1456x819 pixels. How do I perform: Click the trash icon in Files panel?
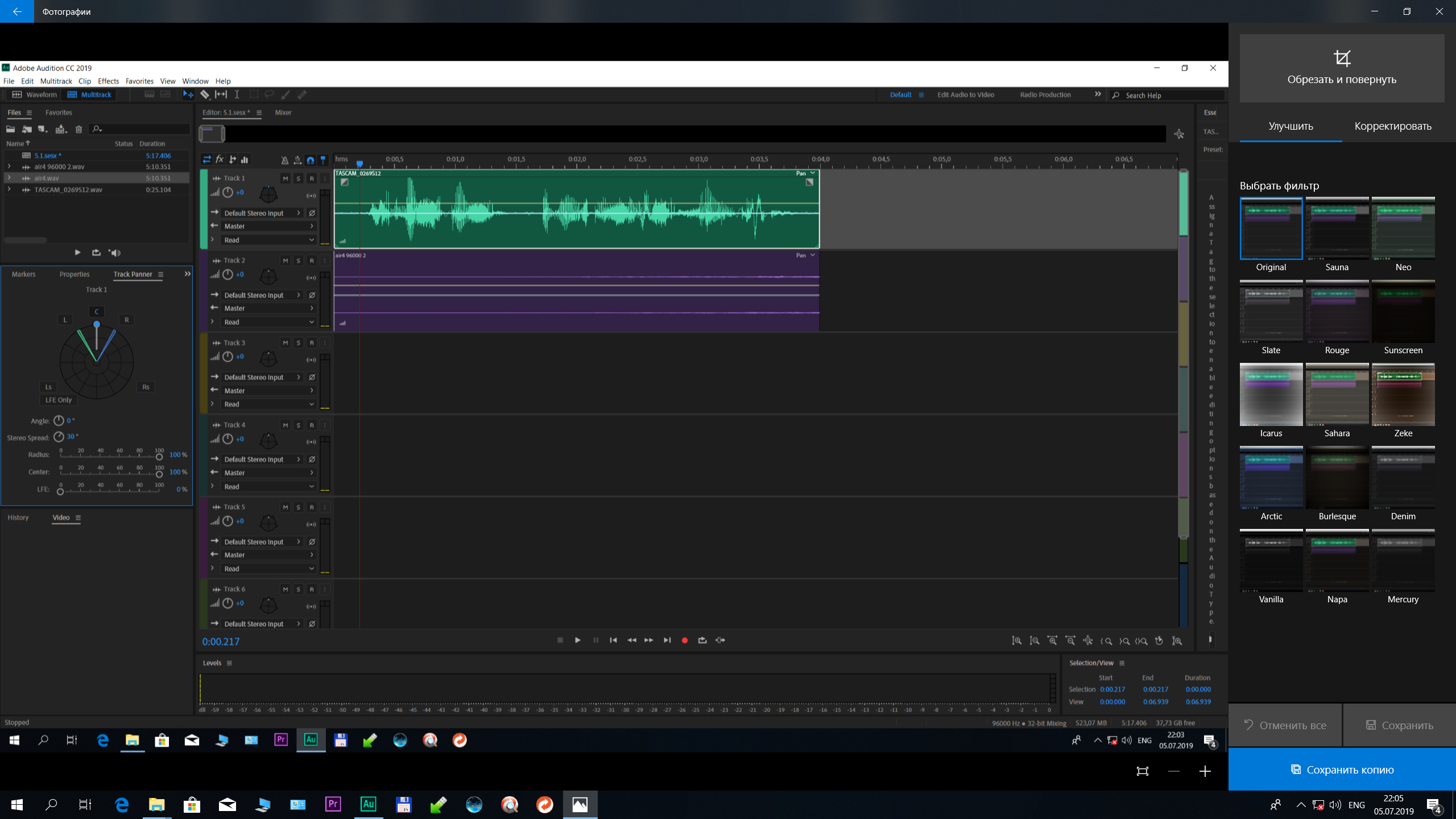(79, 129)
